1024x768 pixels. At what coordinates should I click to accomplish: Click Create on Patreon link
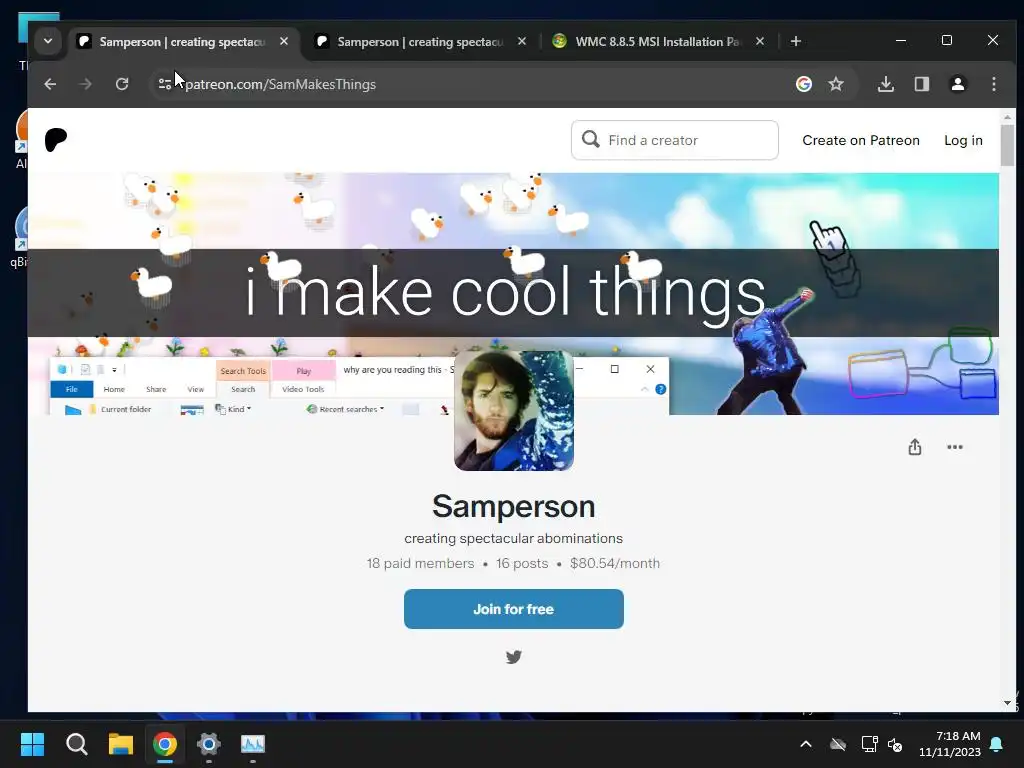[x=861, y=140]
